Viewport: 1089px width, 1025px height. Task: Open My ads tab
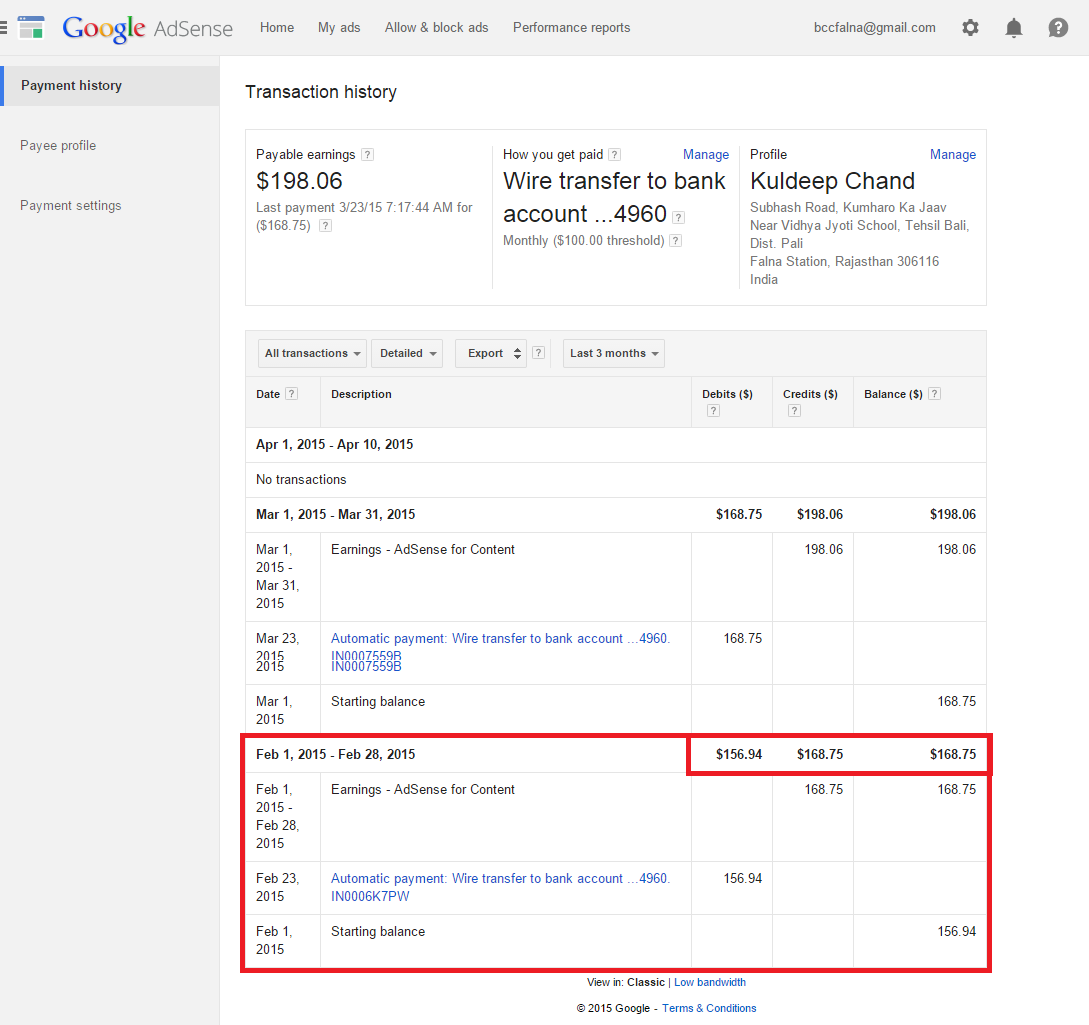339,28
